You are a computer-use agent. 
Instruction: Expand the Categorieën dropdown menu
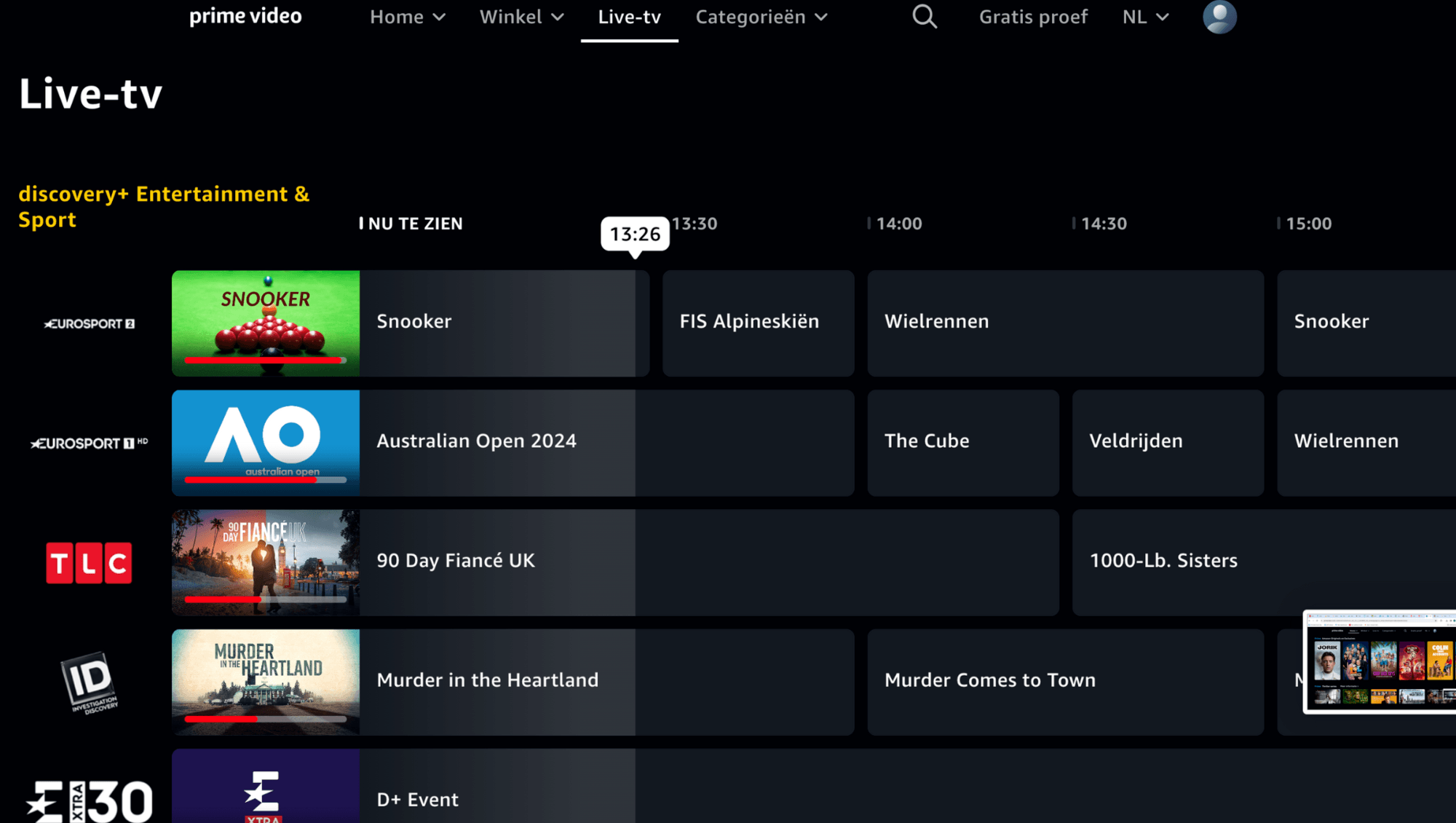761,17
